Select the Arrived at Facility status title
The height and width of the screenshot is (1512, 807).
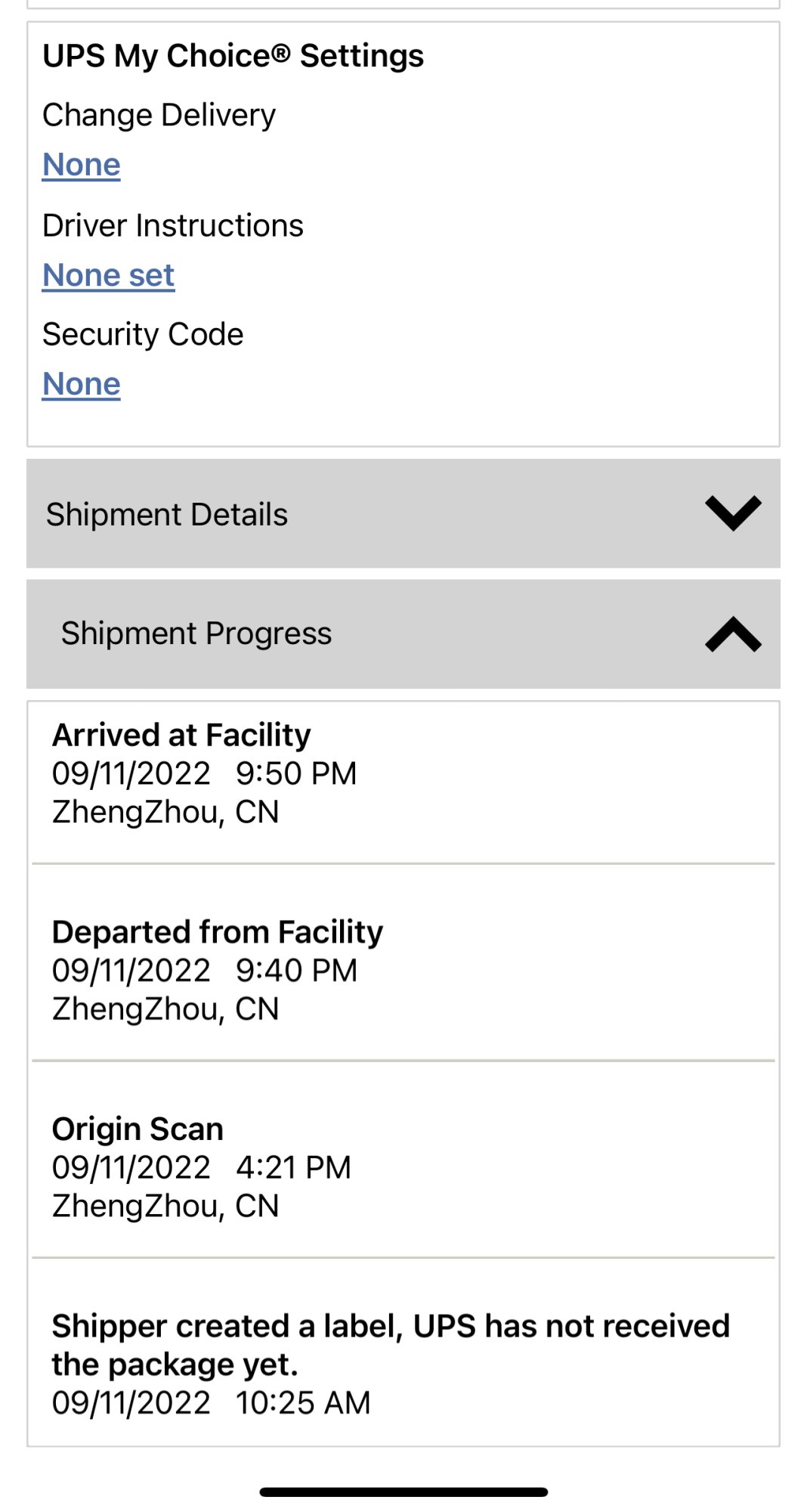coord(181,735)
